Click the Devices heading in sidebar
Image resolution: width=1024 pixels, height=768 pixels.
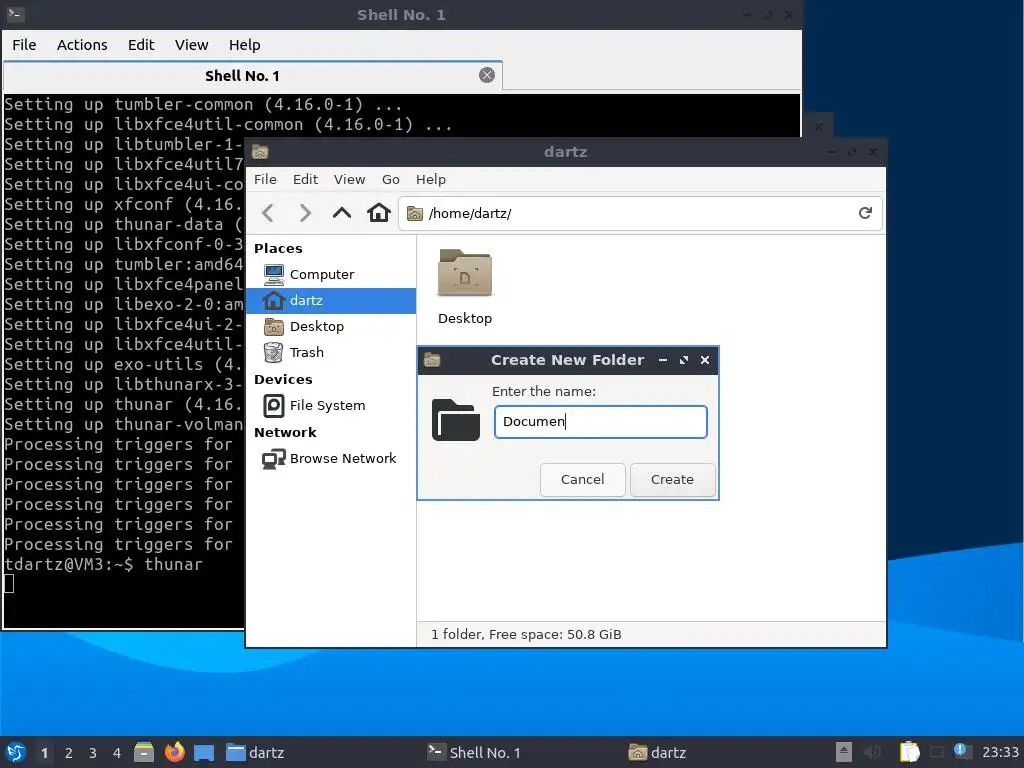[x=283, y=379]
